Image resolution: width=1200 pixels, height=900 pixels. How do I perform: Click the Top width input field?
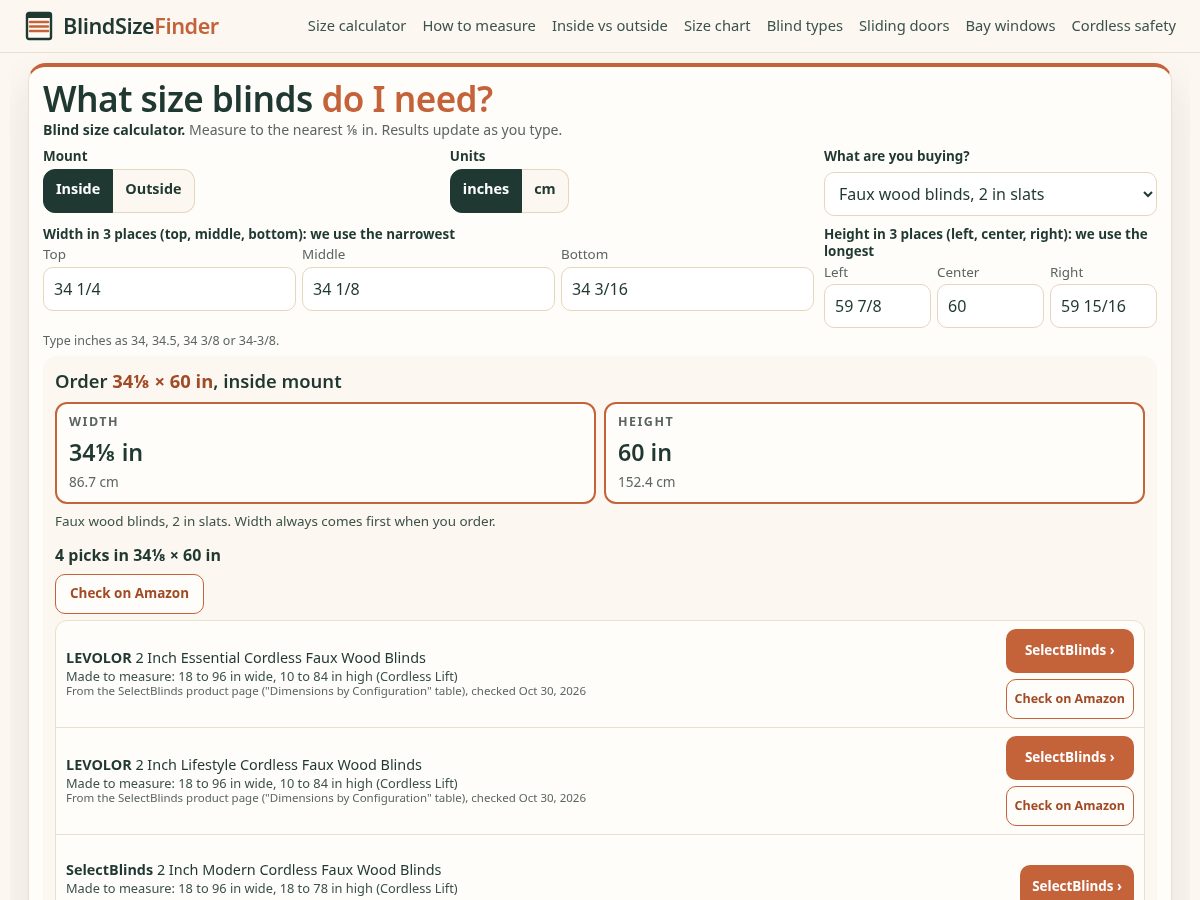click(169, 289)
